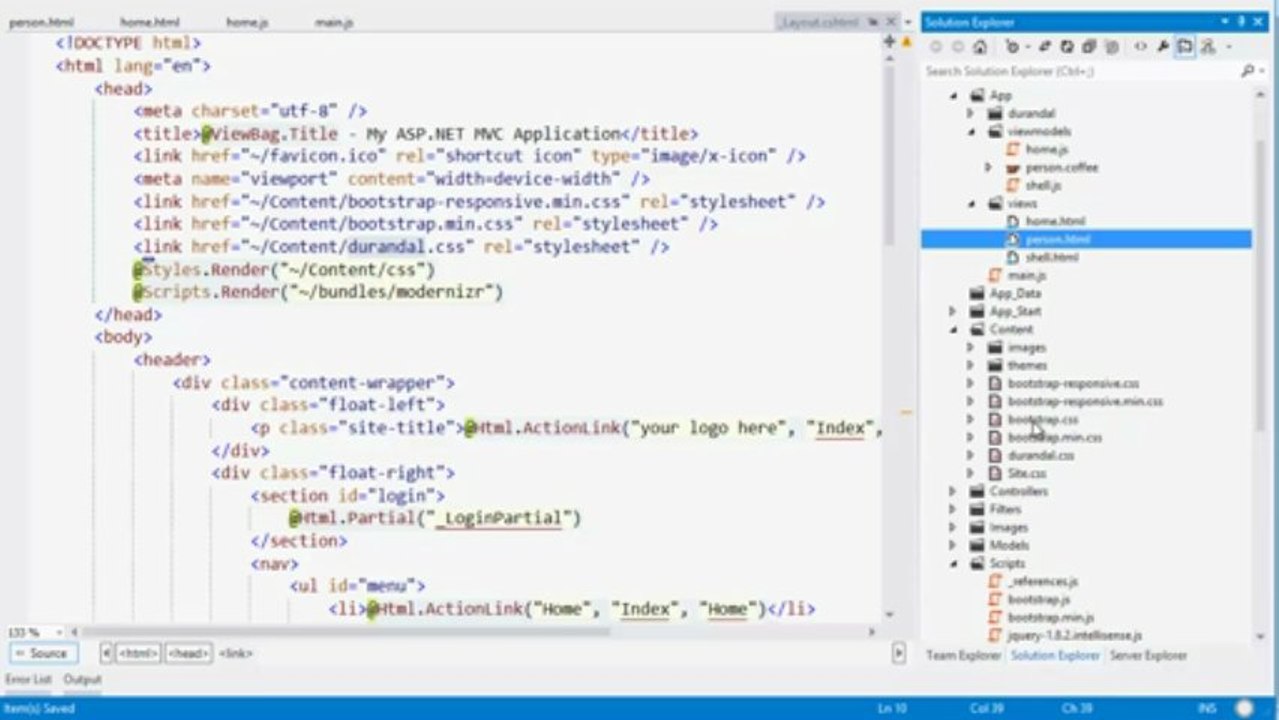The image size is (1279, 720).
Task: Open the Output panel tab
Action: pos(82,680)
